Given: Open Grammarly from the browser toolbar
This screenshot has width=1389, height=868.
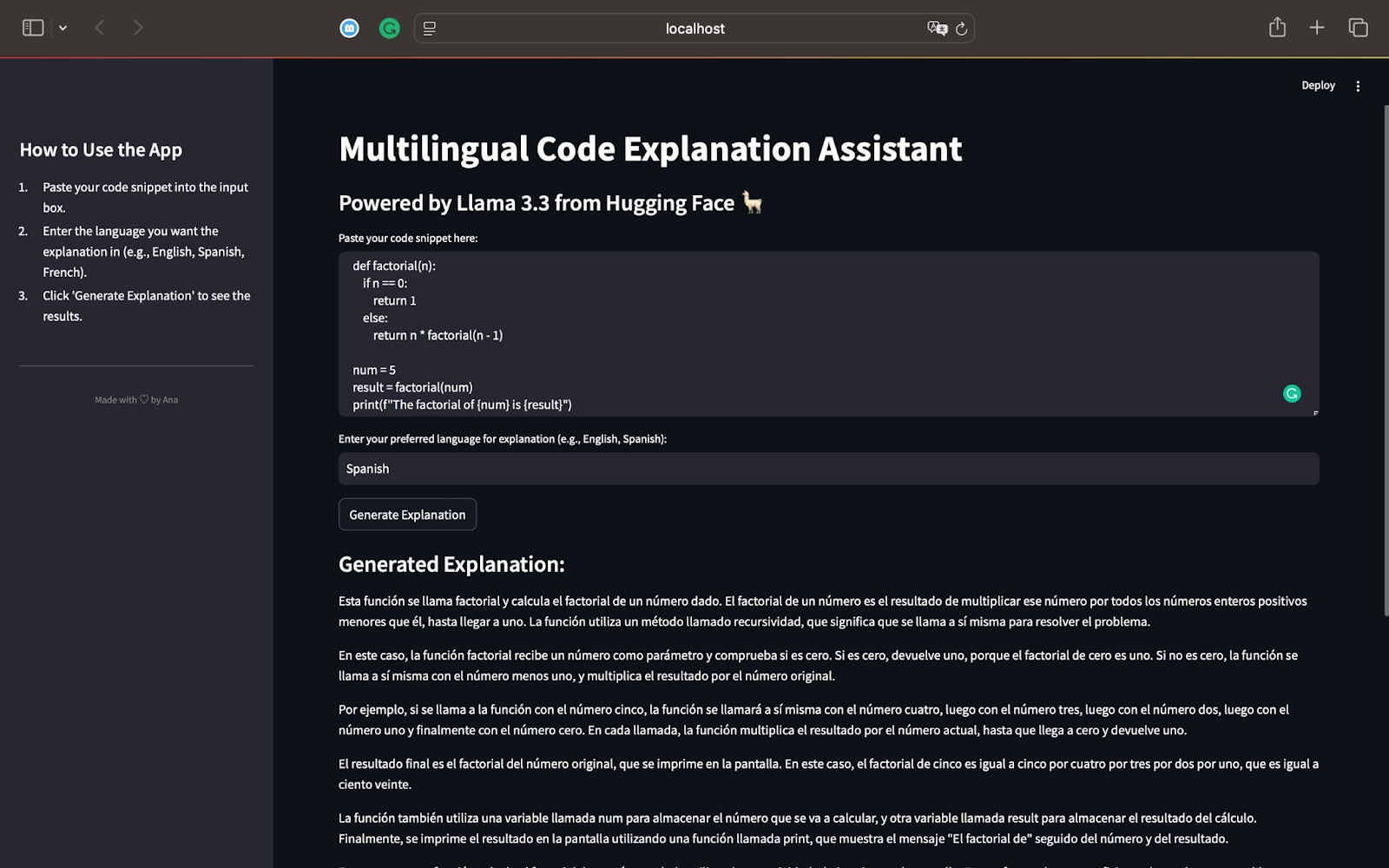Looking at the screenshot, I should point(389,27).
